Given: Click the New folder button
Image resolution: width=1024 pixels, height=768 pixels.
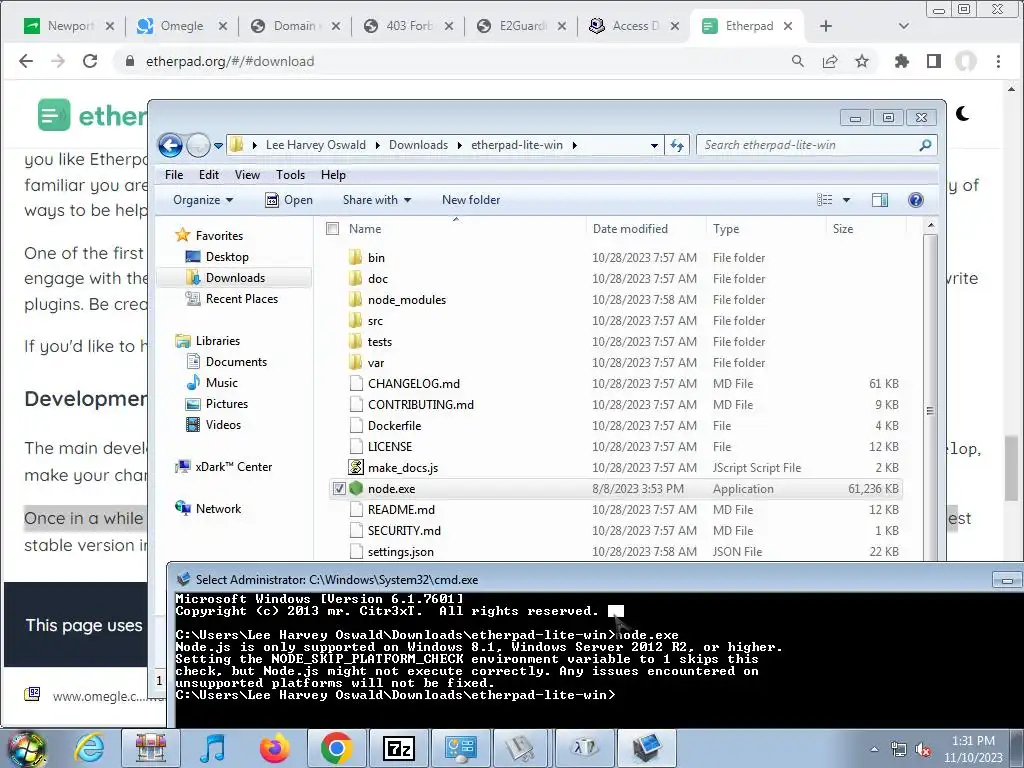Looking at the screenshot, I should [x=471, y=200].
